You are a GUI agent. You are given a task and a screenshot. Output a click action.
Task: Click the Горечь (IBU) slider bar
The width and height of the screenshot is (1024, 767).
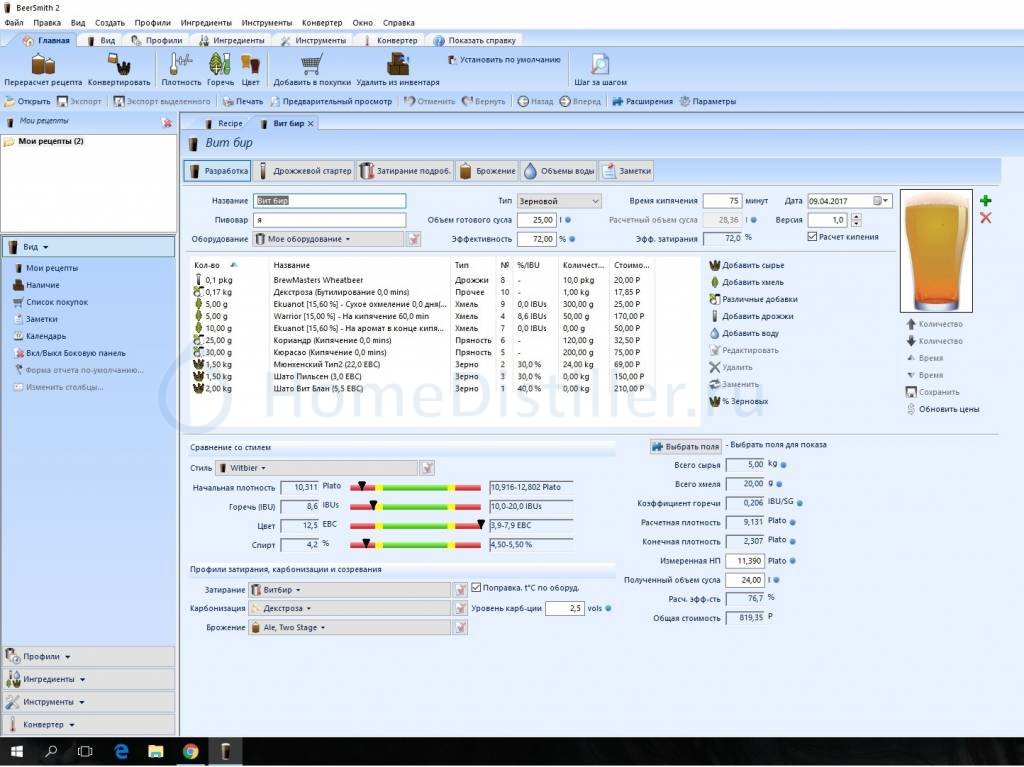click(415, 506)
